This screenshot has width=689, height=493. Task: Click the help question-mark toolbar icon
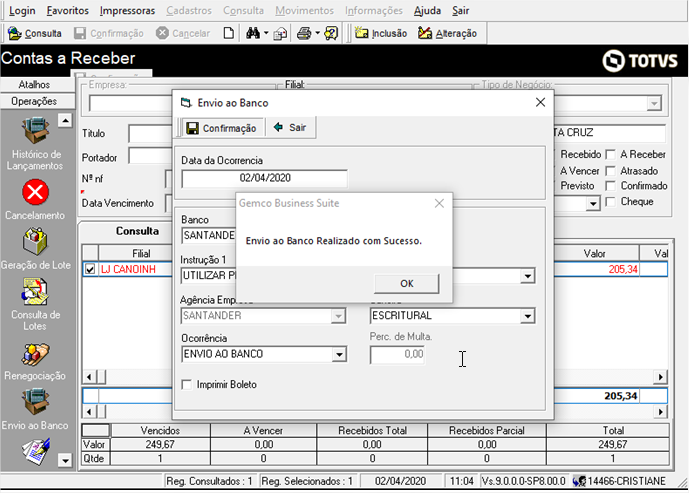coord(331,33)
